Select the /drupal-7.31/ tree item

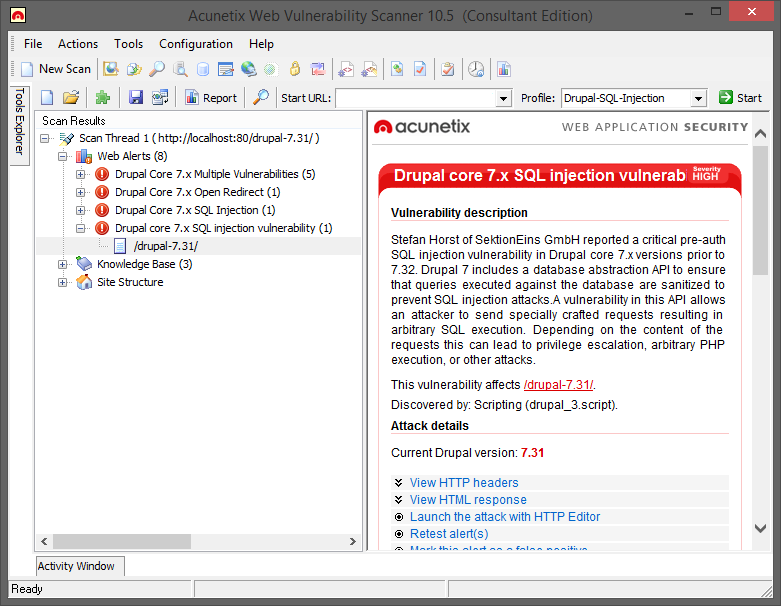pyautogui.click(x=165, y=246)
